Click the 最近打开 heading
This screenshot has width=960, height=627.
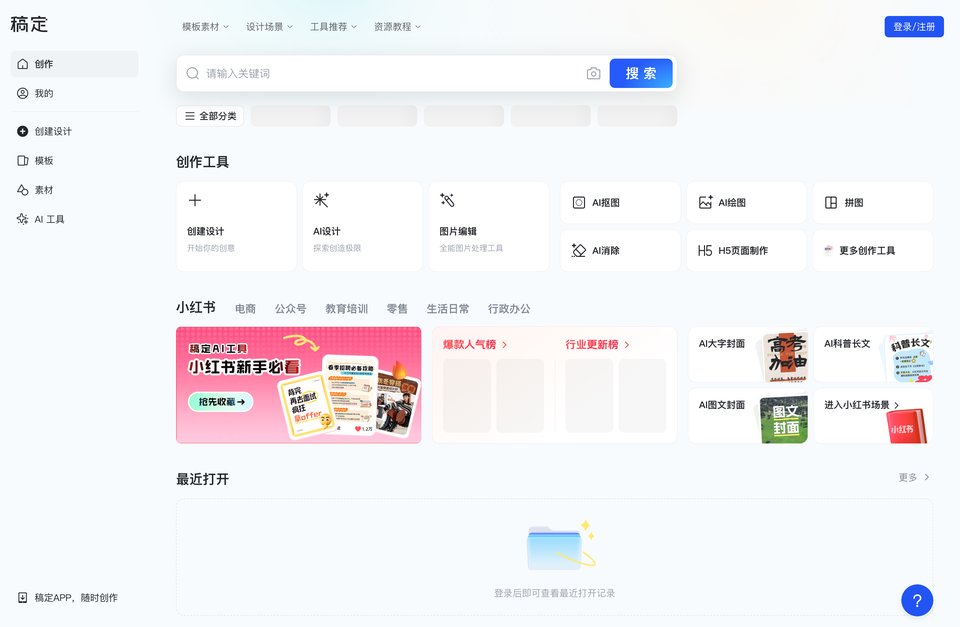coord(203,479)
